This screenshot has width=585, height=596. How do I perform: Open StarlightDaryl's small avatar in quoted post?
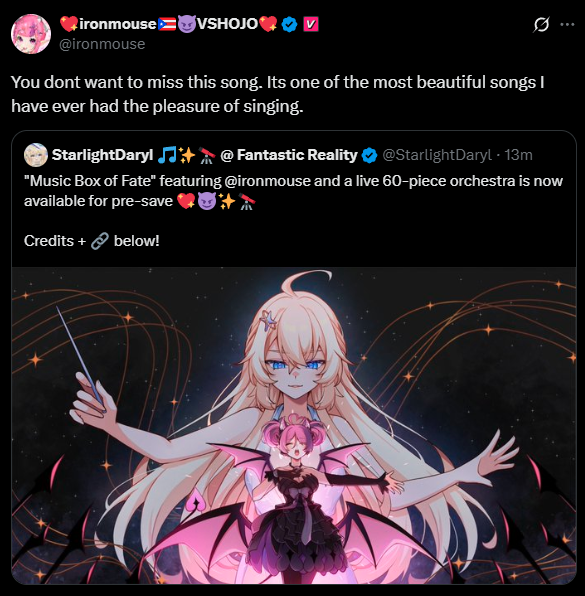36,155
